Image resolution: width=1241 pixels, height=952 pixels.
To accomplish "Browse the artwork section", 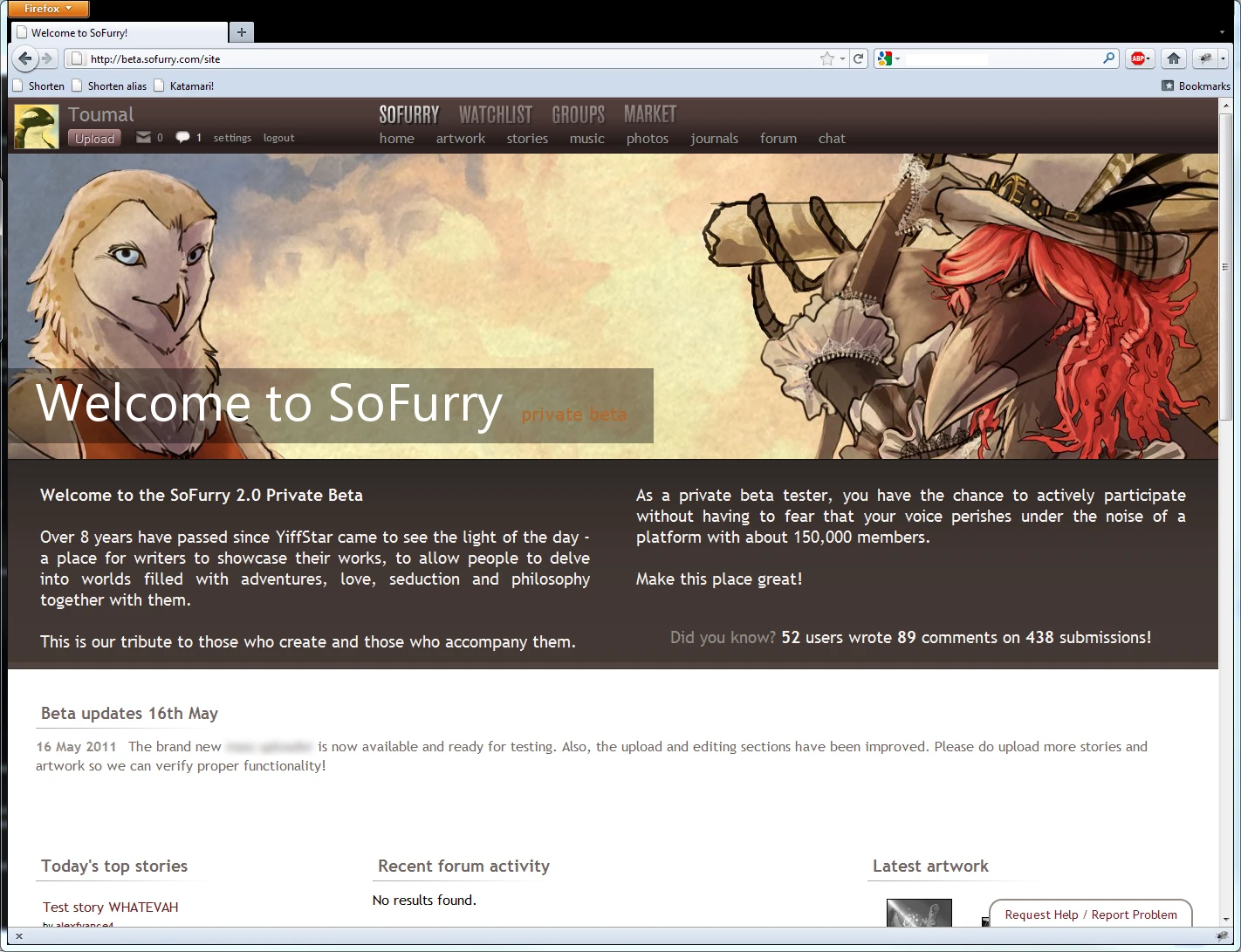I will tap(461, 138).
